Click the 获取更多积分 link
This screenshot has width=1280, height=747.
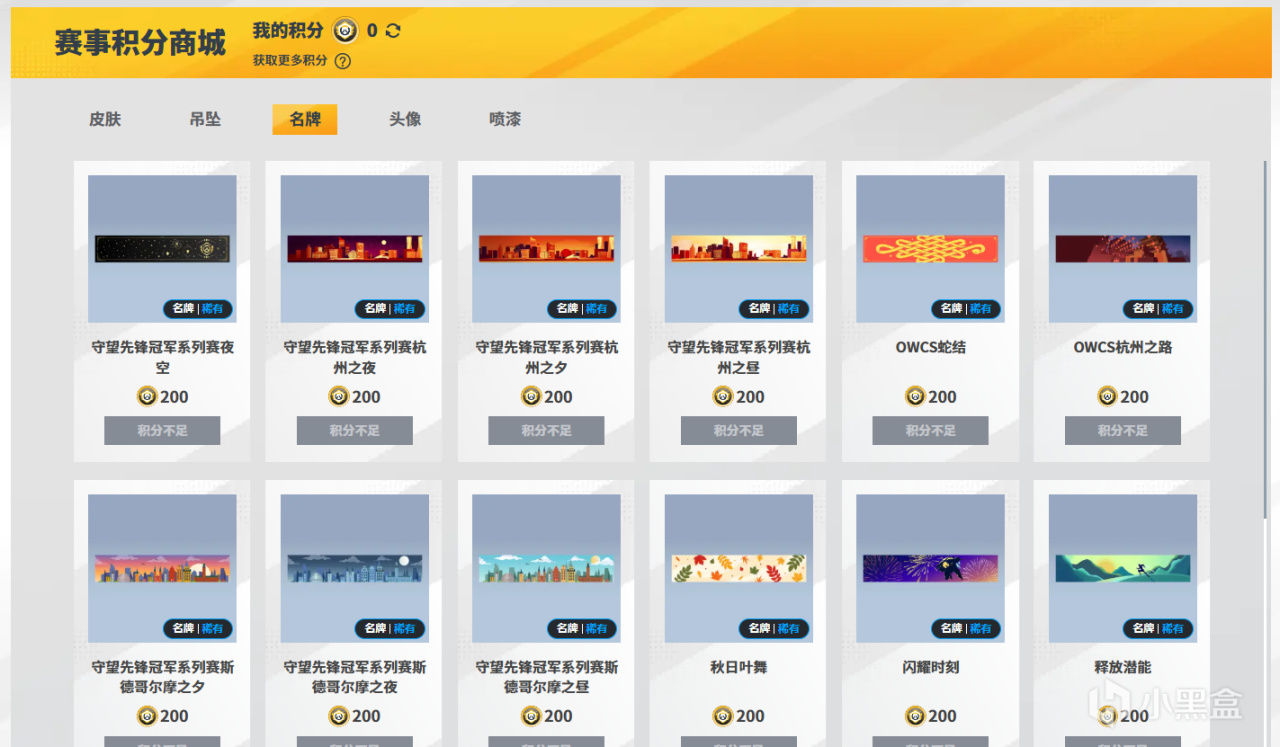(x=290, y=61)
